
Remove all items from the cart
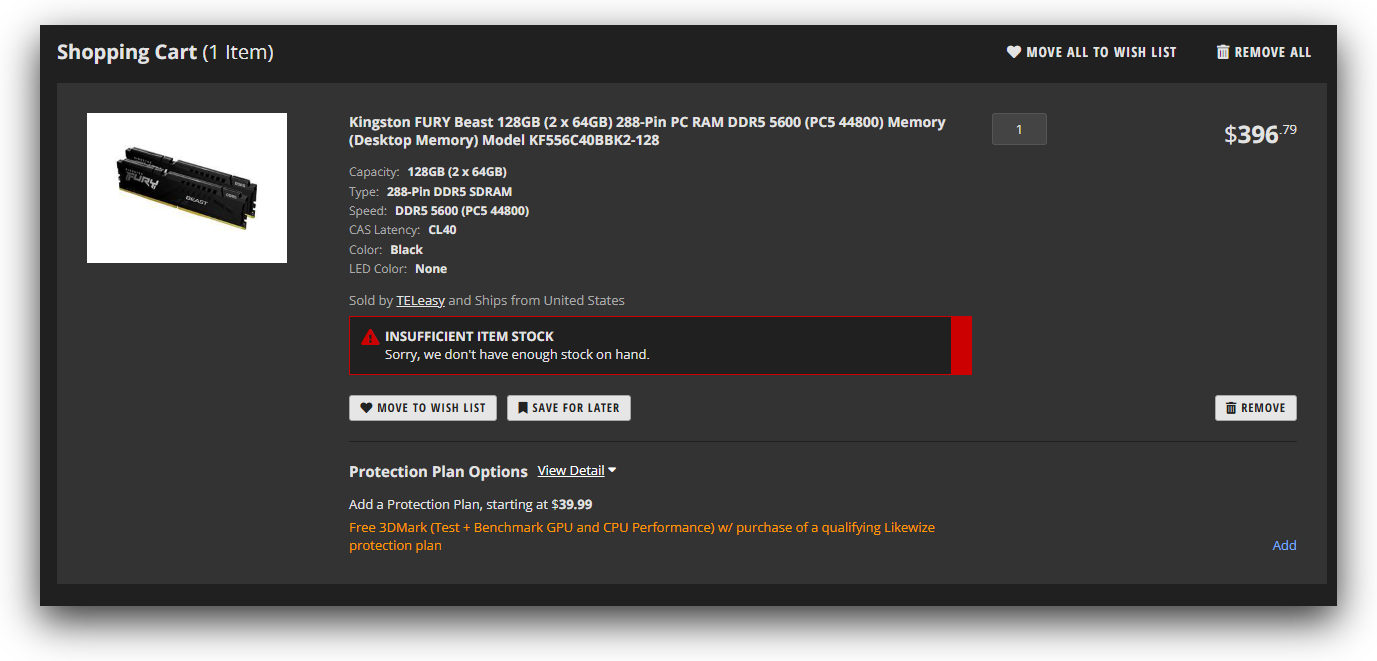pos(1264,52)
